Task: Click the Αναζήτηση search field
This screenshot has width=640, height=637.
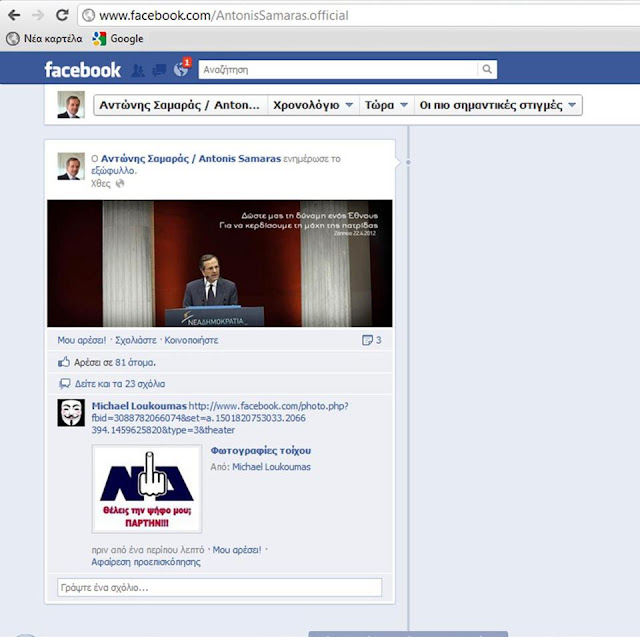Action: pyautogui.click(x=338, y=69)
